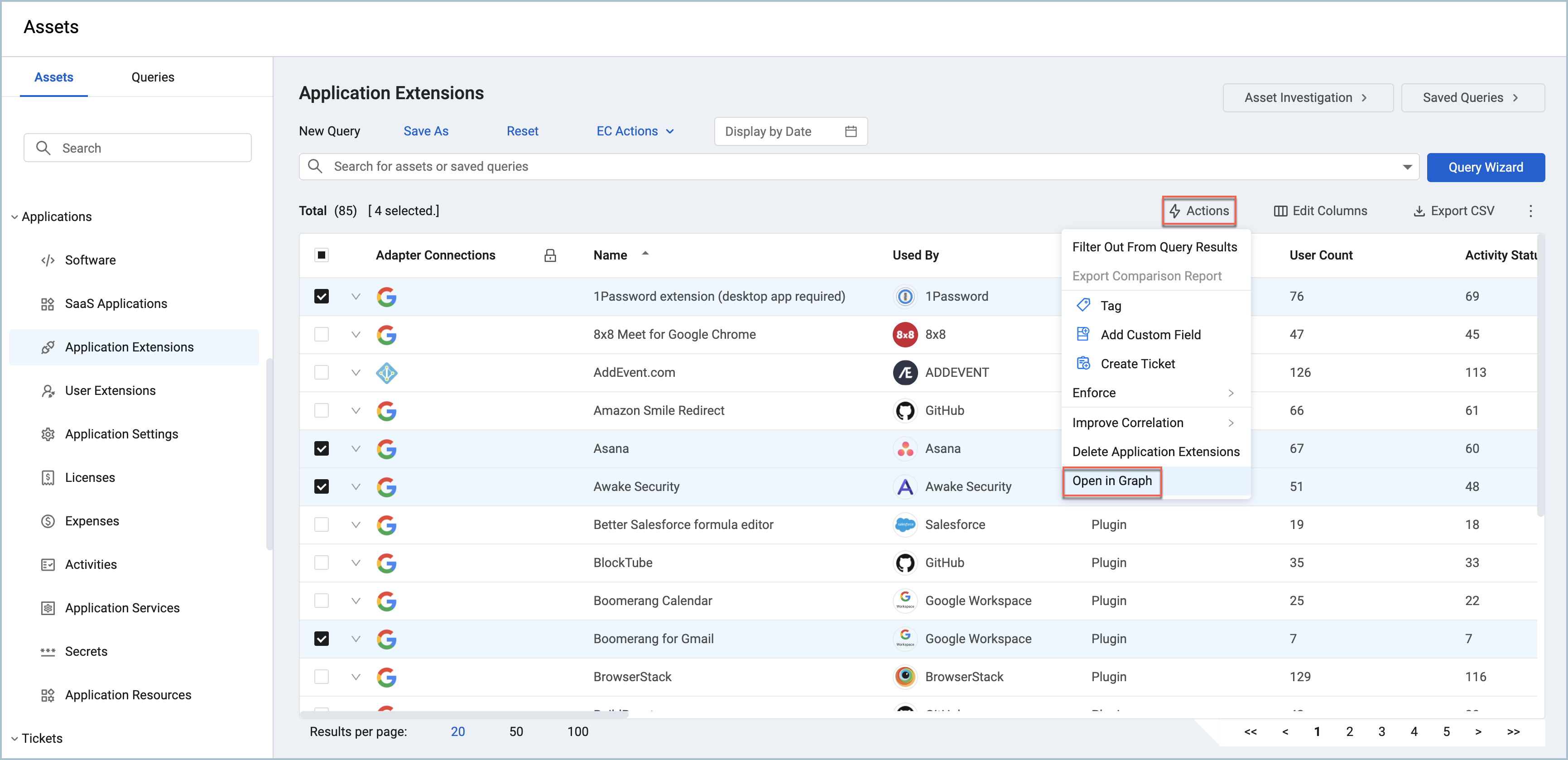Expand the EC Actions dropdown
This screenshot has height=760, width=1568.
(x=635, y=131)
